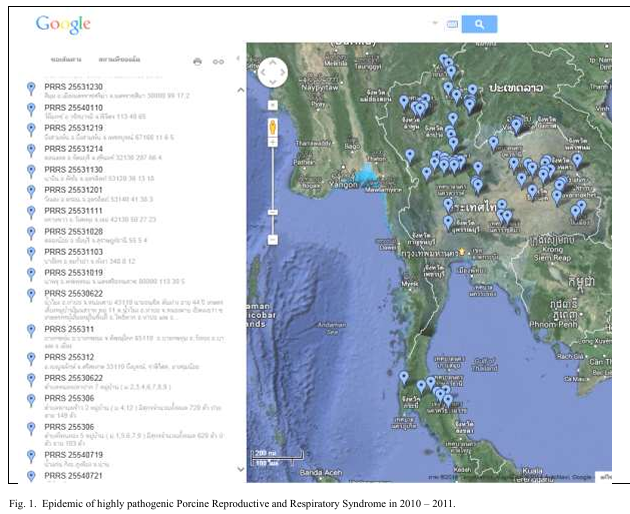Click the pin icon beside PRRS 25531201
630x514 pixels.
(x=31, y=192)
